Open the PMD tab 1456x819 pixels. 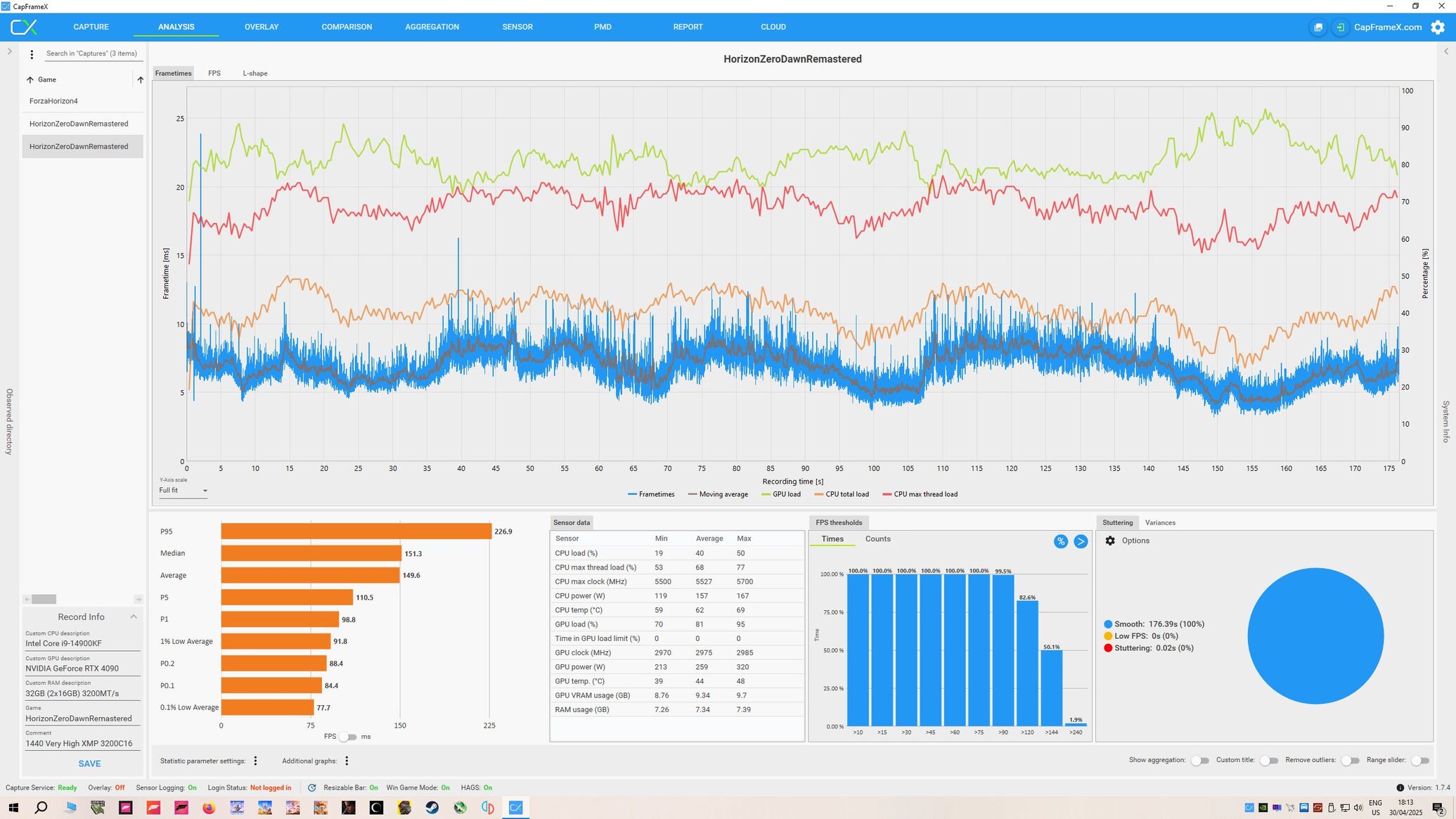[x=603, y=27]
